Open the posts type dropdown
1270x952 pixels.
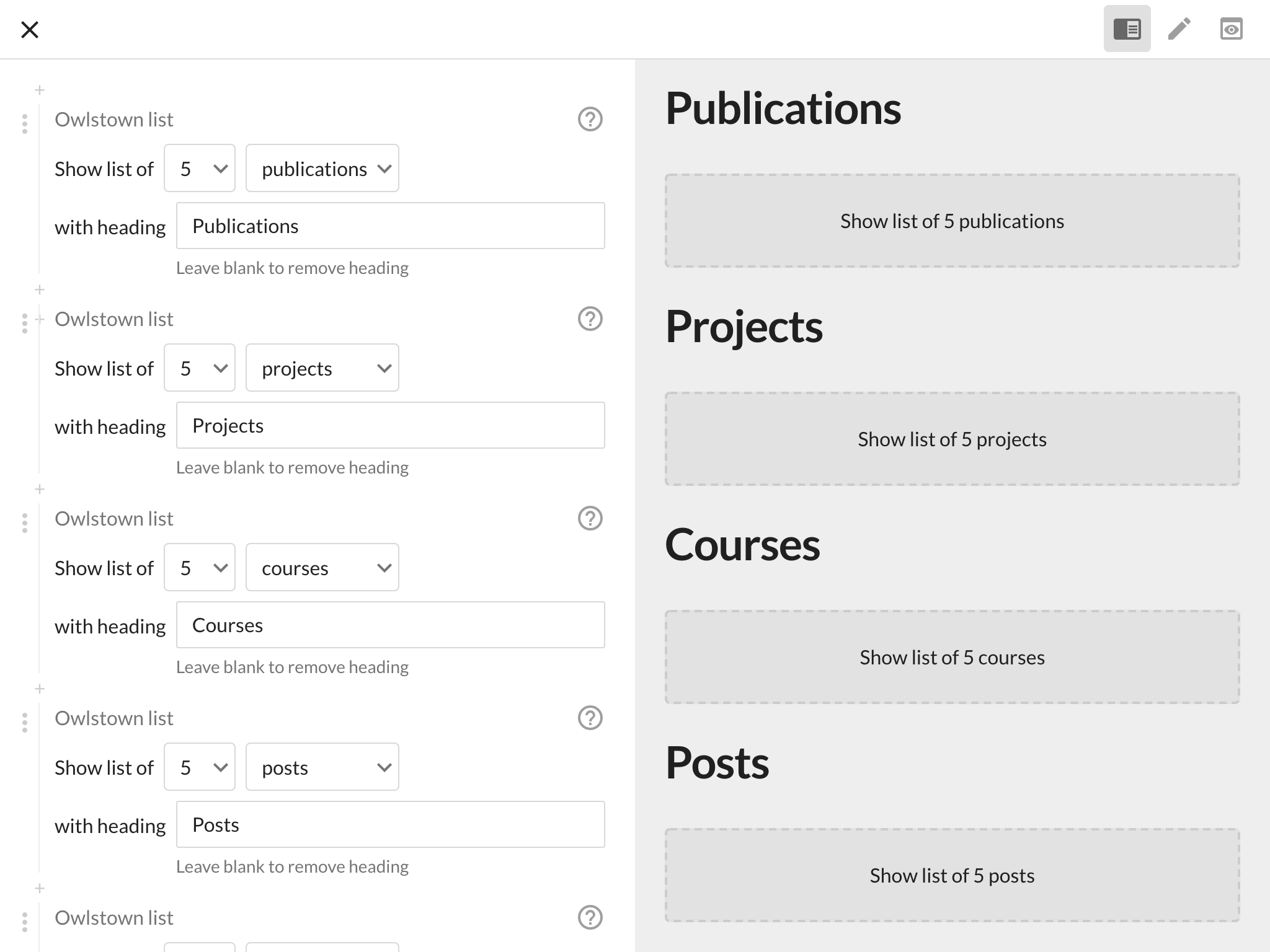(322, 767)
